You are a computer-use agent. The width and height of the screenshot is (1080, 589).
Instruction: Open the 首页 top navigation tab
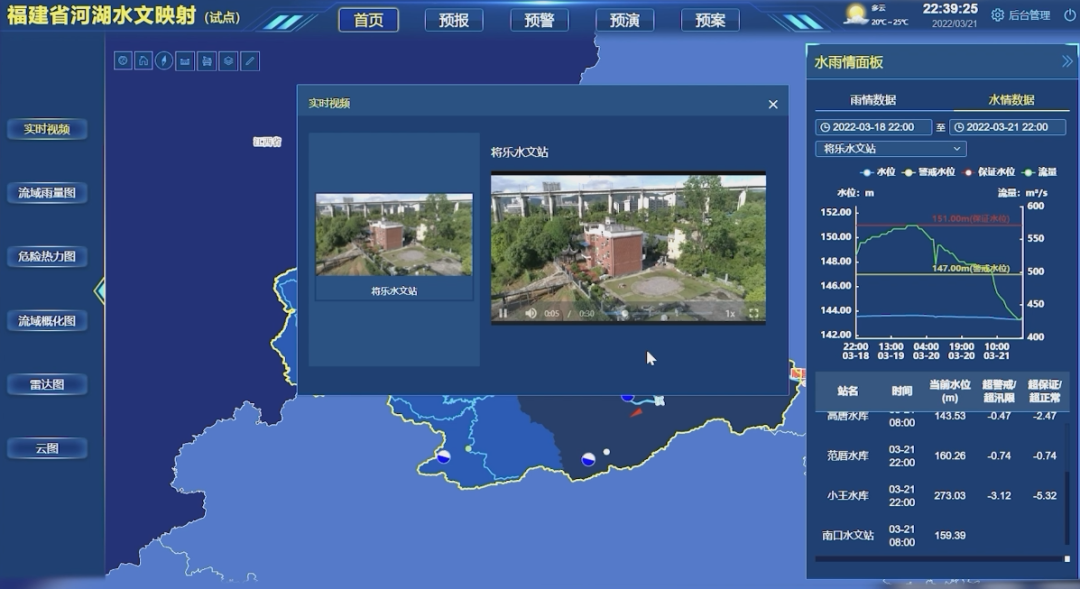point(368,20)
